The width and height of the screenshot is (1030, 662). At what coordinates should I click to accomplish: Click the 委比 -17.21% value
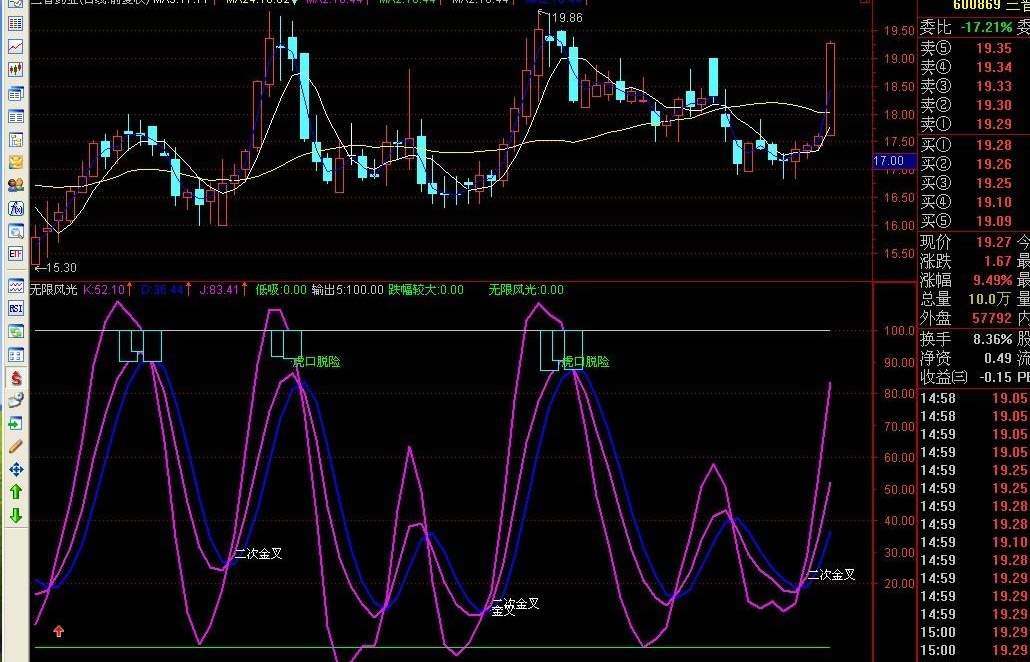985,28
